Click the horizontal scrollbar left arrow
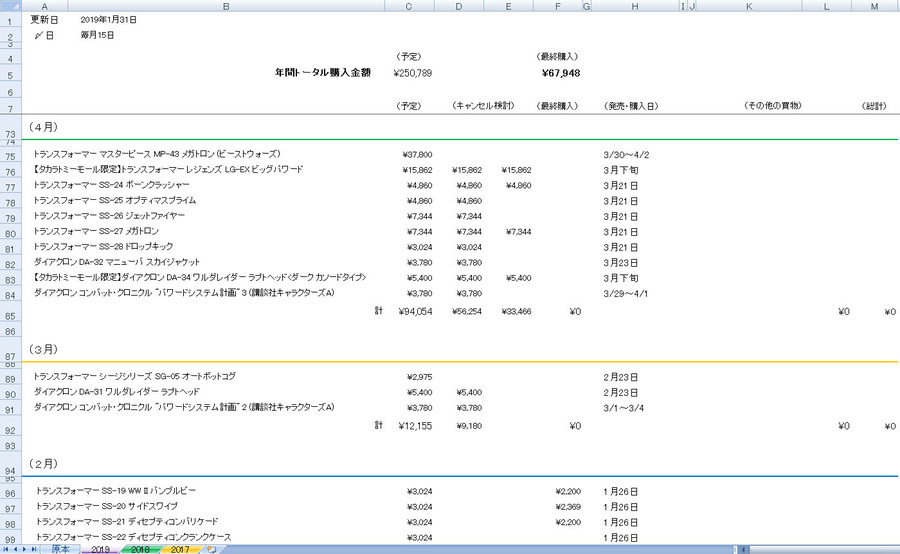 (744, 549)
